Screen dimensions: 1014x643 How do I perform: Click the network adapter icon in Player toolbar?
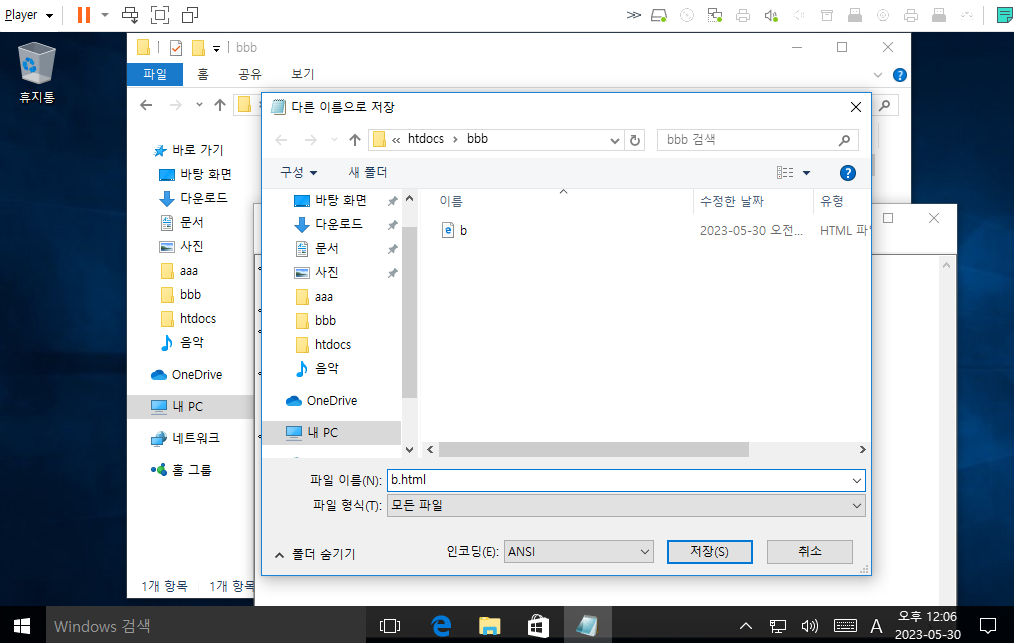715,16
